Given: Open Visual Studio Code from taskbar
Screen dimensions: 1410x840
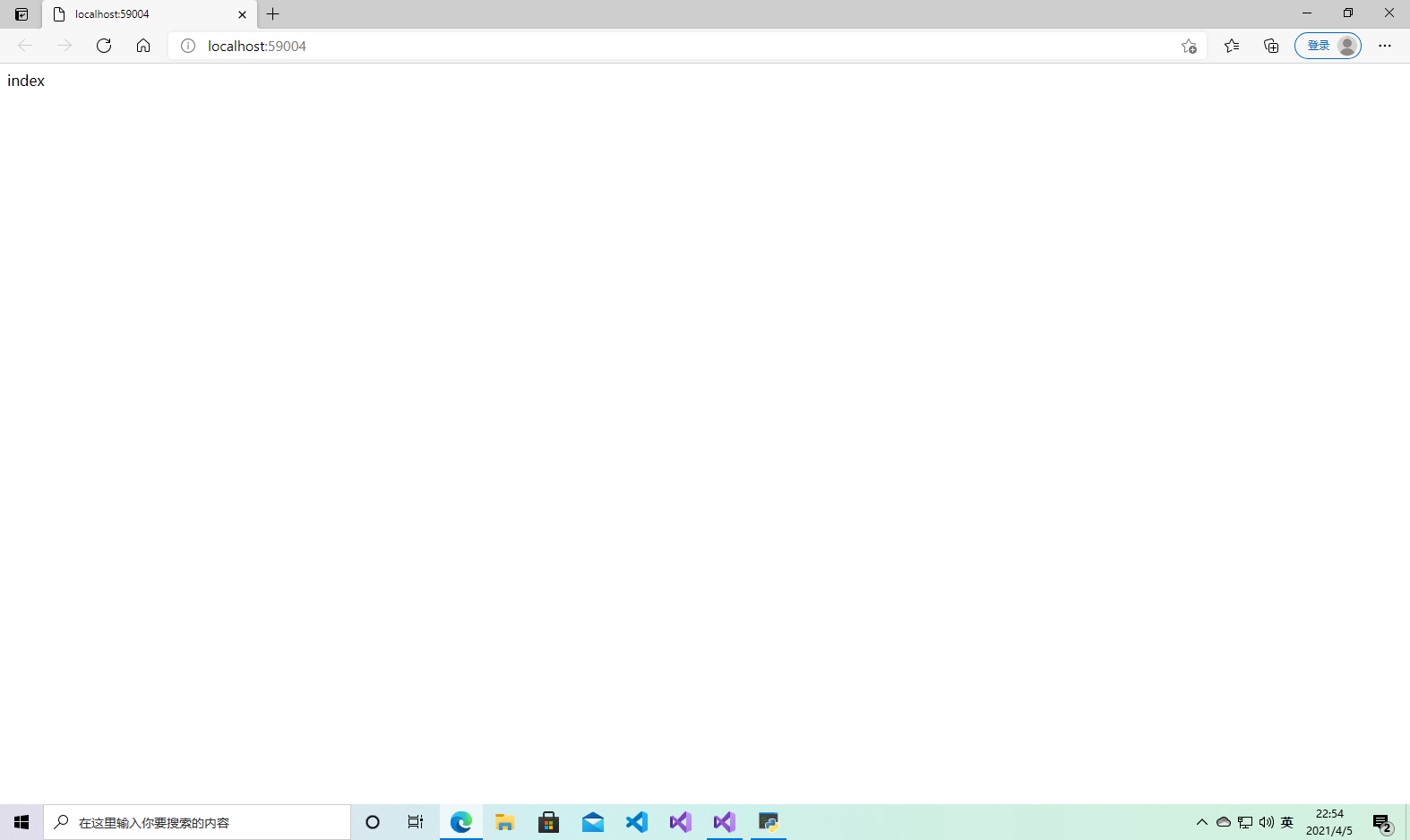Looking at the screenshot, I should coord(637,822).
